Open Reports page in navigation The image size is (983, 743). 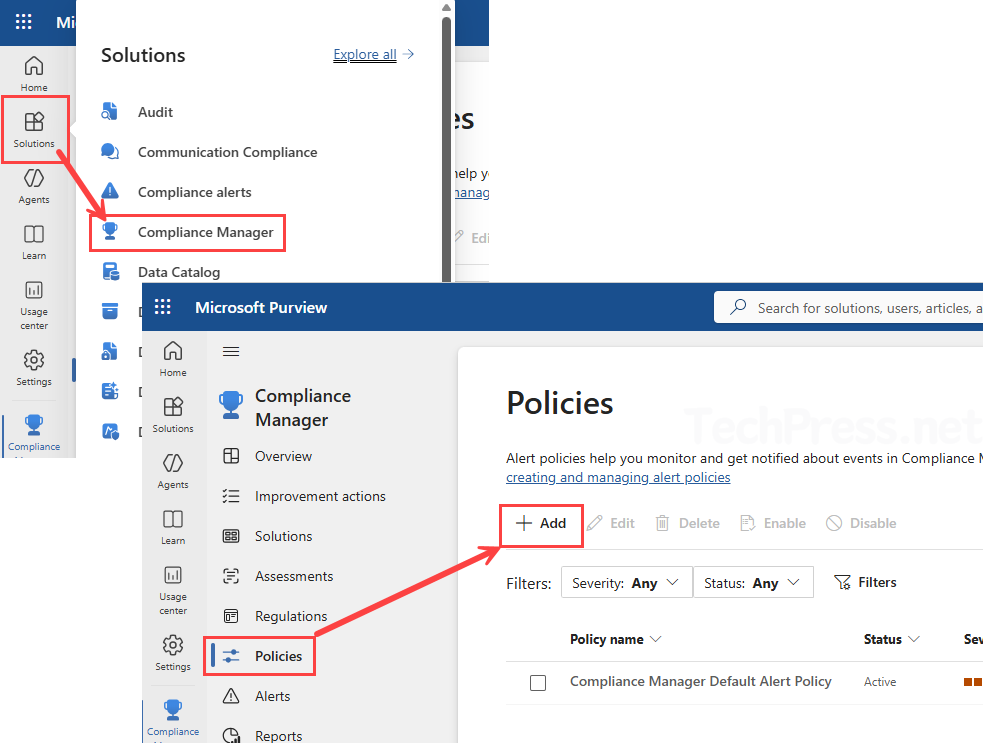tap(263, 735)
